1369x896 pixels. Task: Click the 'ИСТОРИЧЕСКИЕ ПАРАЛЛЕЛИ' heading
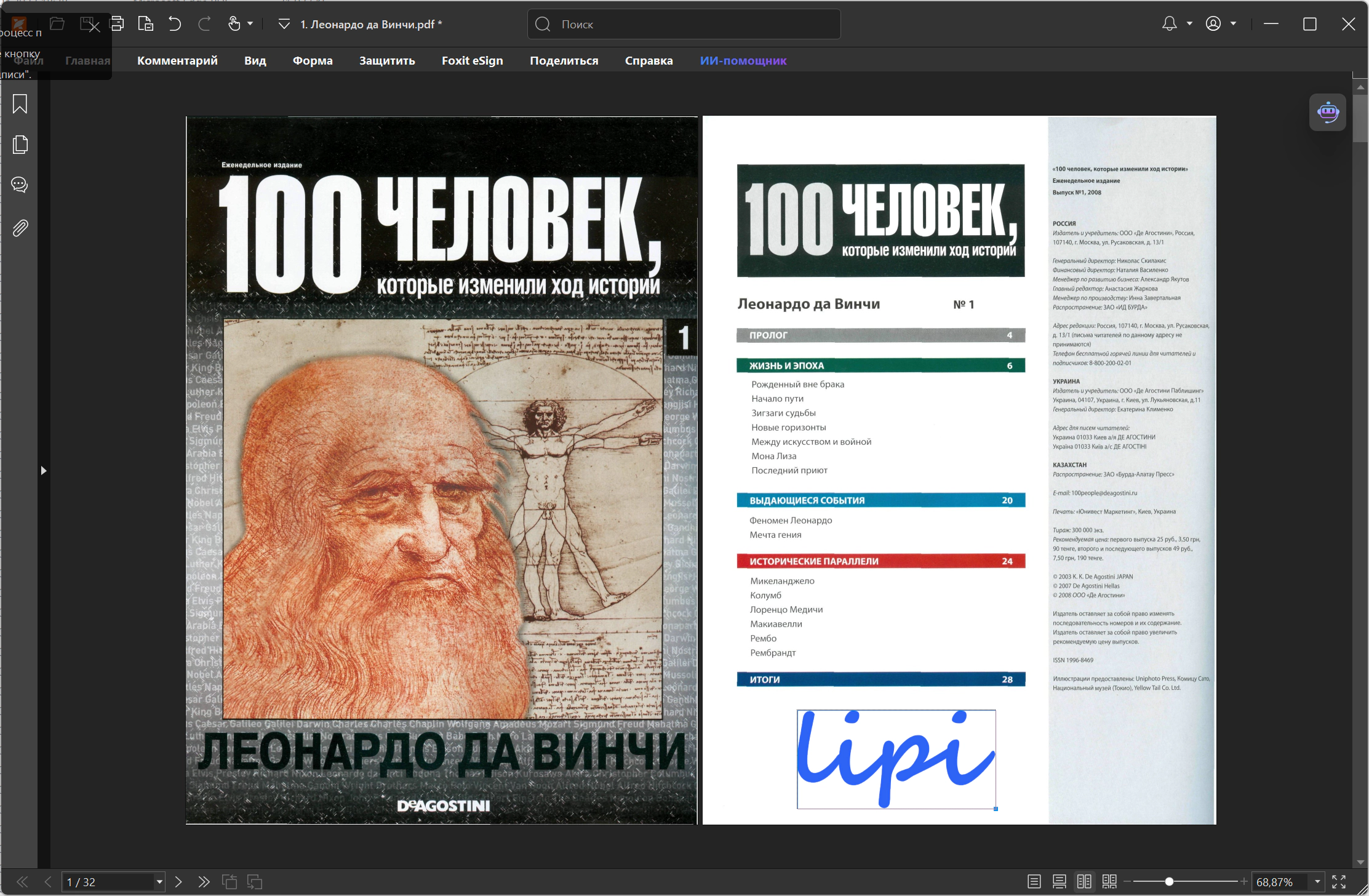click(x=813, y=561)
